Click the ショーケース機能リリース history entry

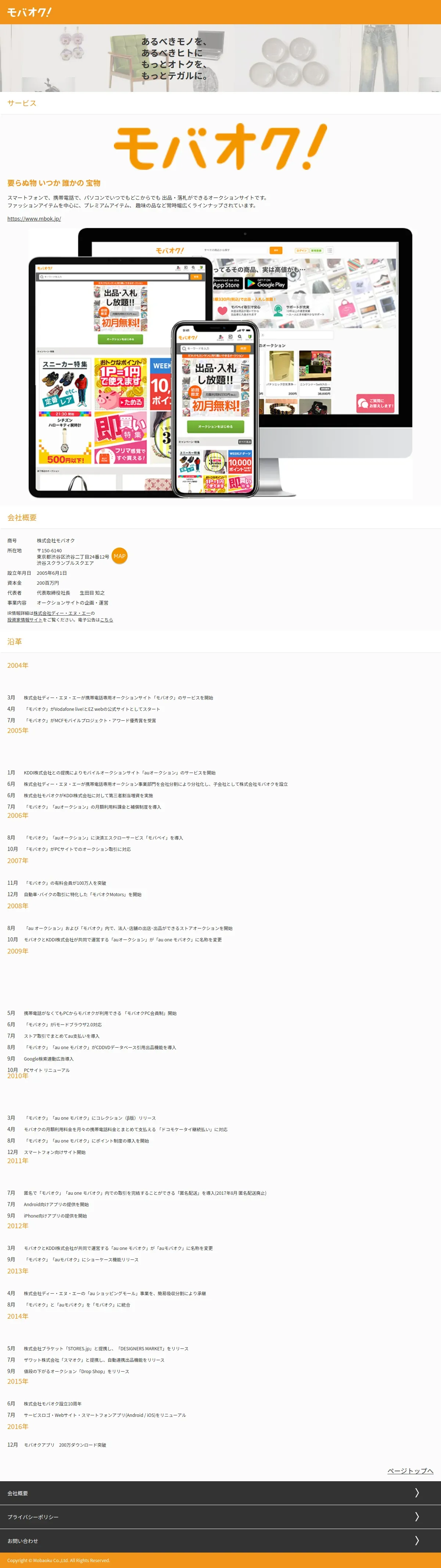(82, 1259)
